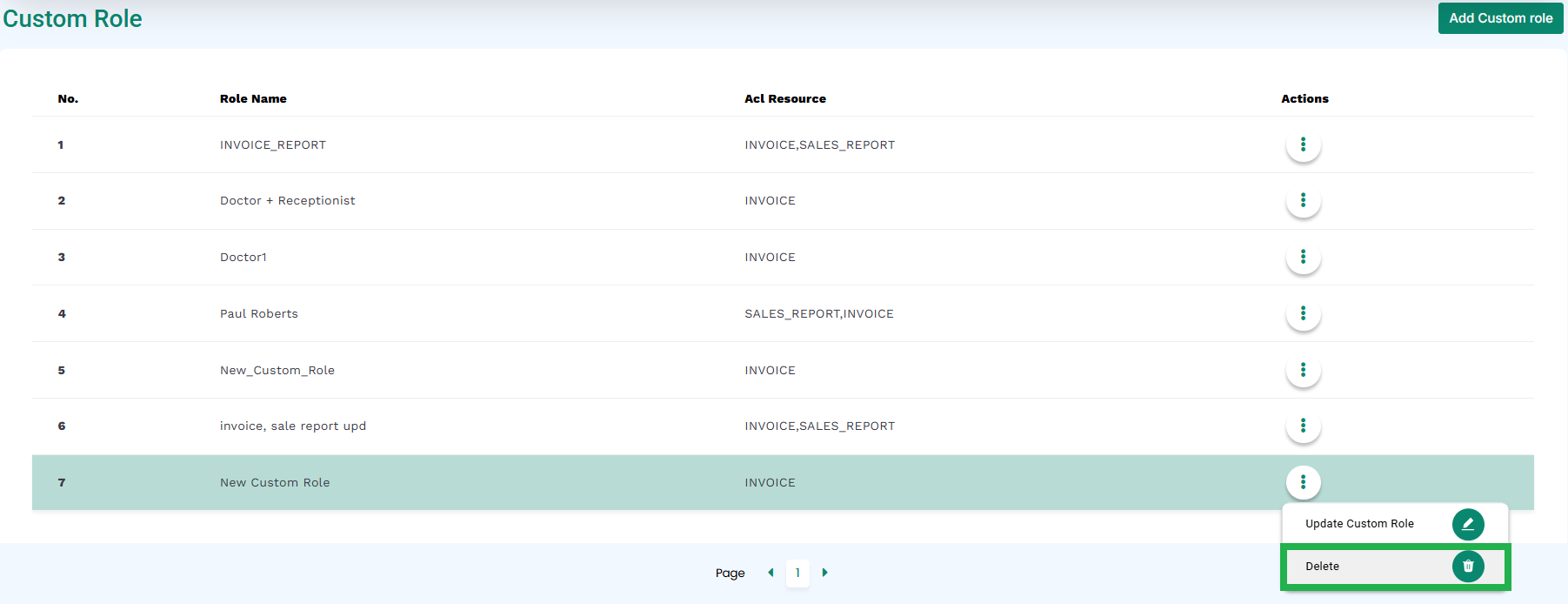Screen dimensions: 1568x604
Task: Select the New Custom Role name cell
Action: coord(275,483)
